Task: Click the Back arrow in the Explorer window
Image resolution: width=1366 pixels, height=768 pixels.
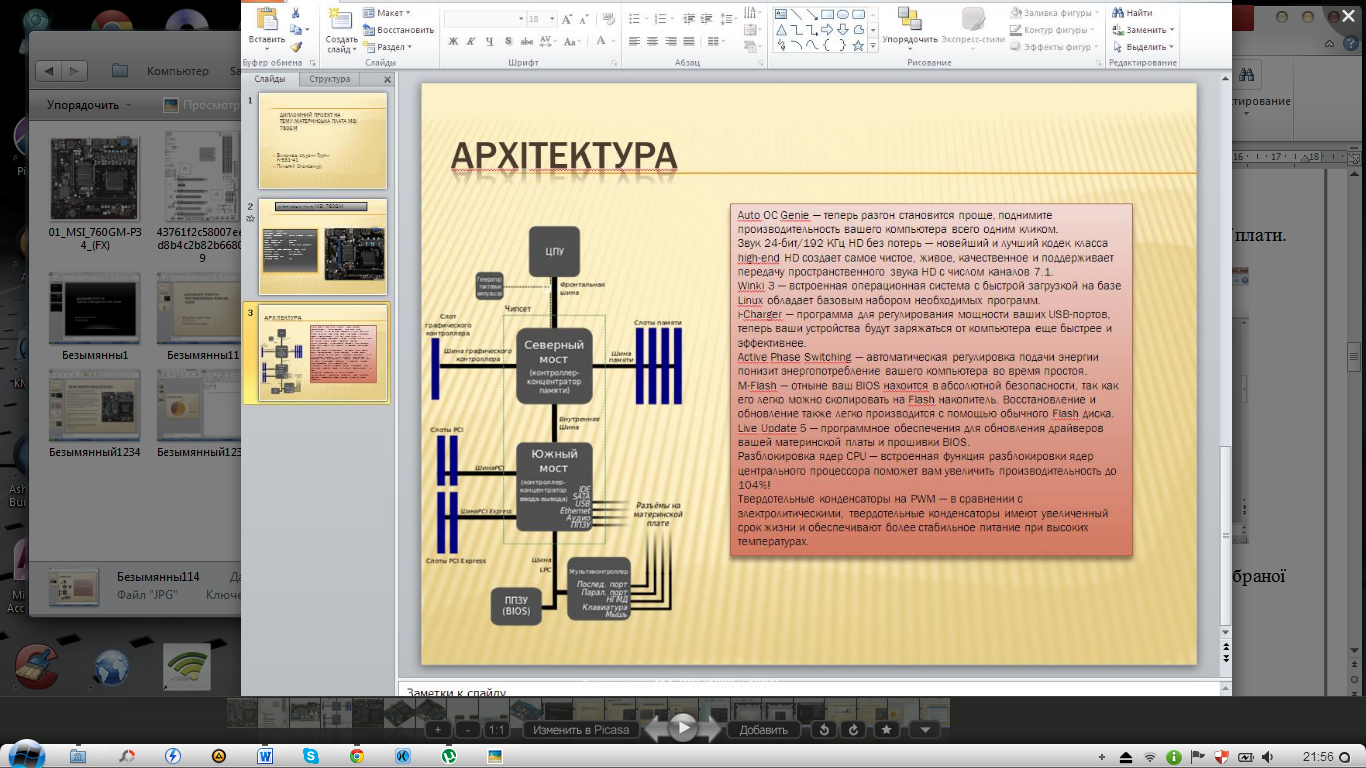Action: pos(49,71)
